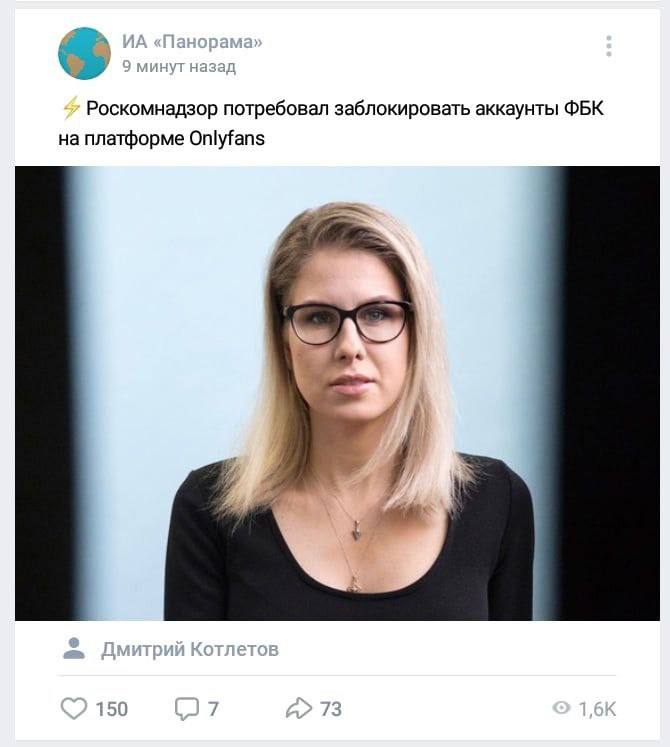This screenshot has width=670, height=747.
Task: Like the post with the heart icon
Action: click(x=74, y=708)
